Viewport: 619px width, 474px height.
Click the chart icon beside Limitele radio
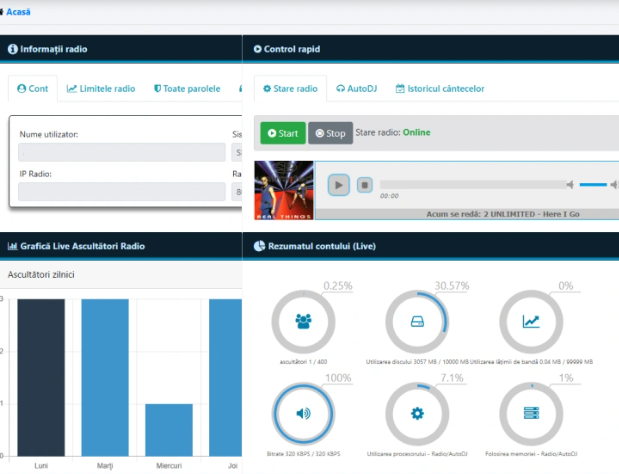pyautogui.click(x=71, y=89)
